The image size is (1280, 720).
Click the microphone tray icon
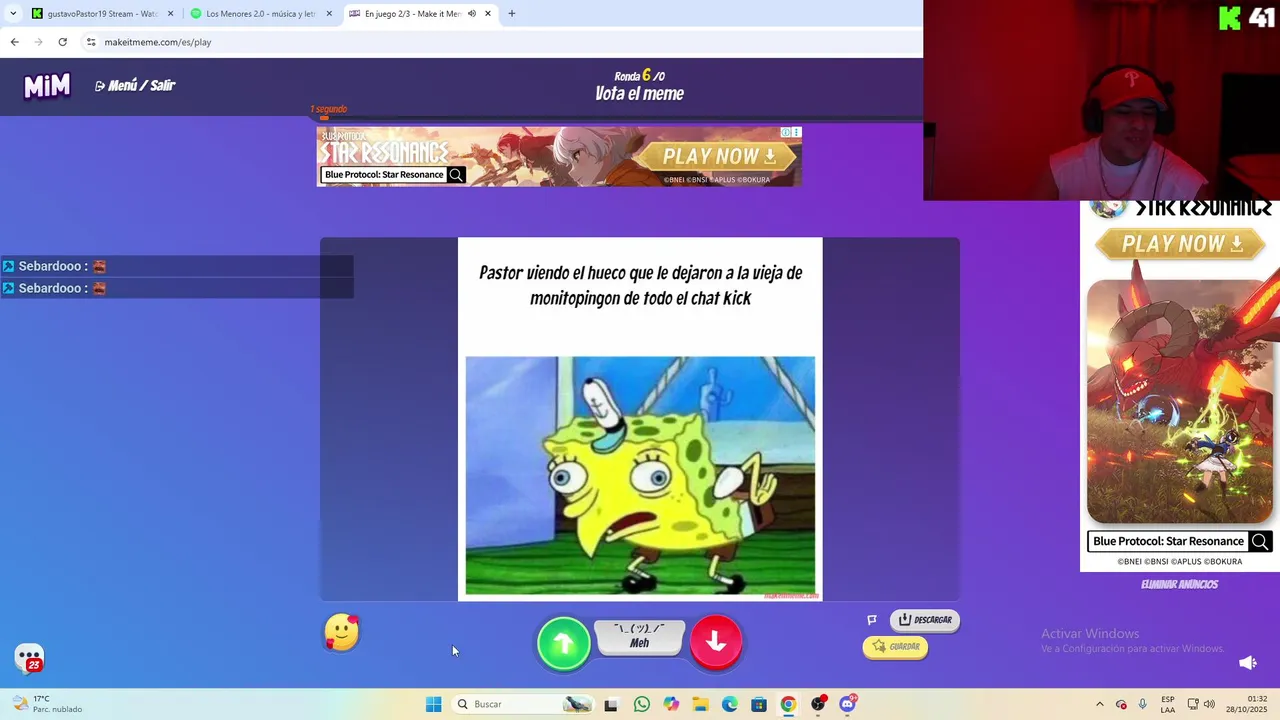click(x=1142, y=704)
